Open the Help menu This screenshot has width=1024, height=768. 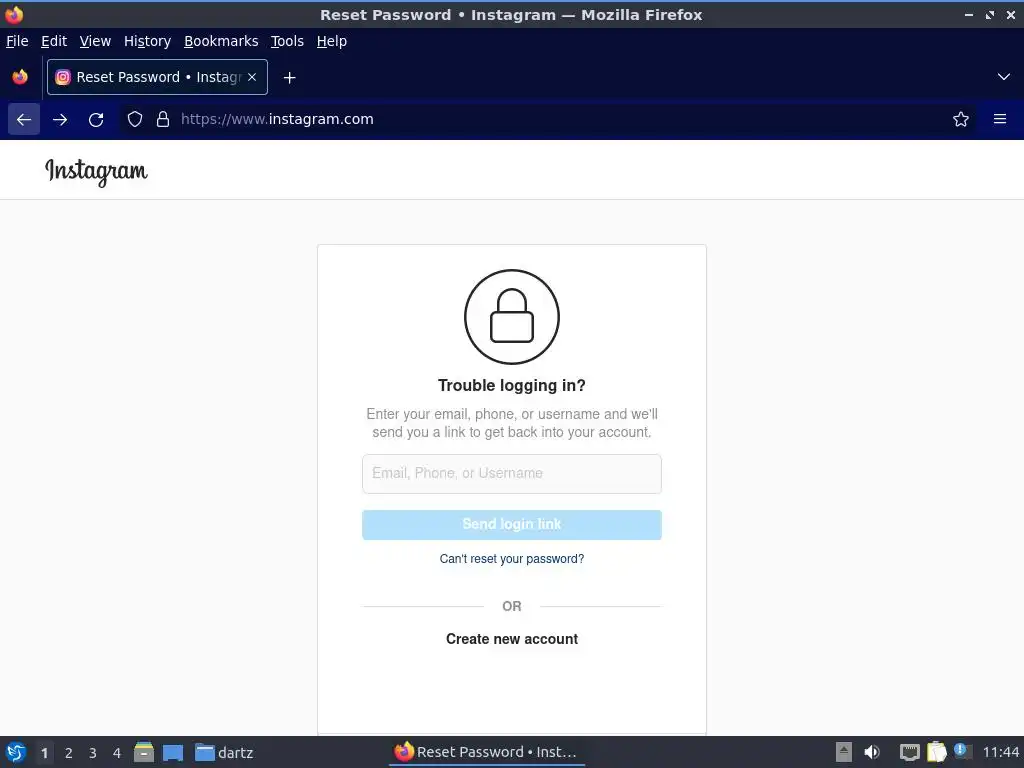tap(332, 41)
